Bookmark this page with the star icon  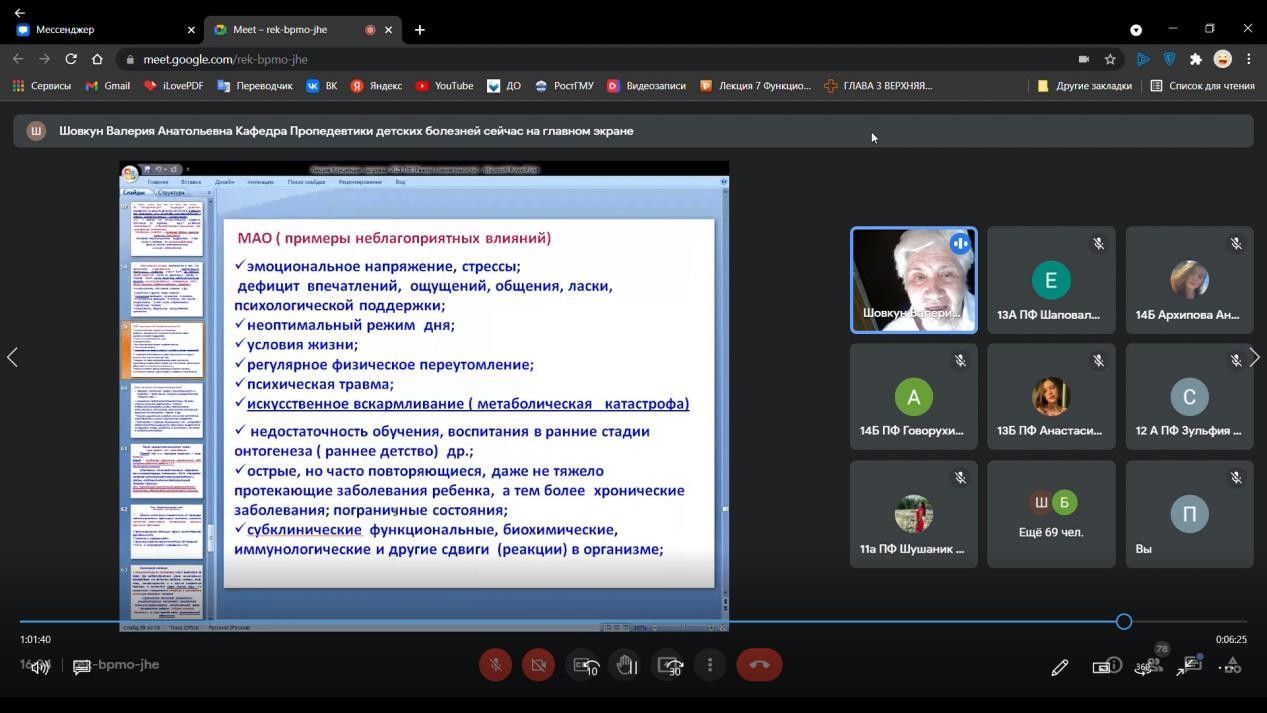click(x=1110, y=59)
